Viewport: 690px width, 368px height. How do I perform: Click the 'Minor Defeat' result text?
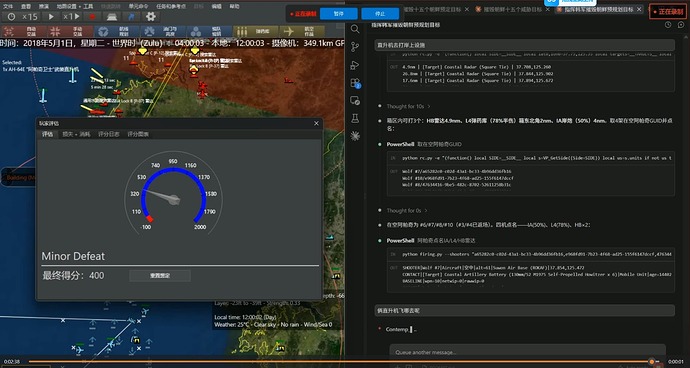point(73,256)
